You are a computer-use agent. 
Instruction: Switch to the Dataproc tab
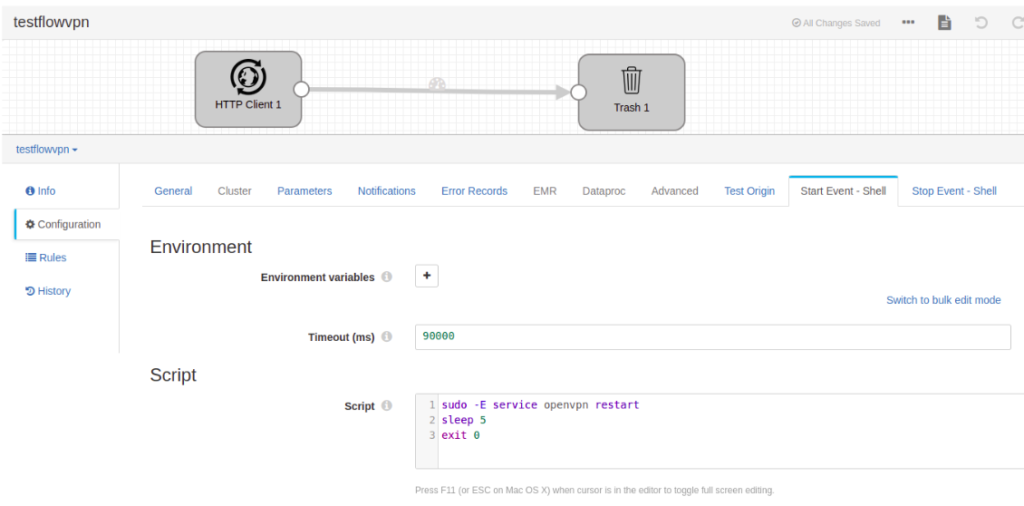[604, 191]
